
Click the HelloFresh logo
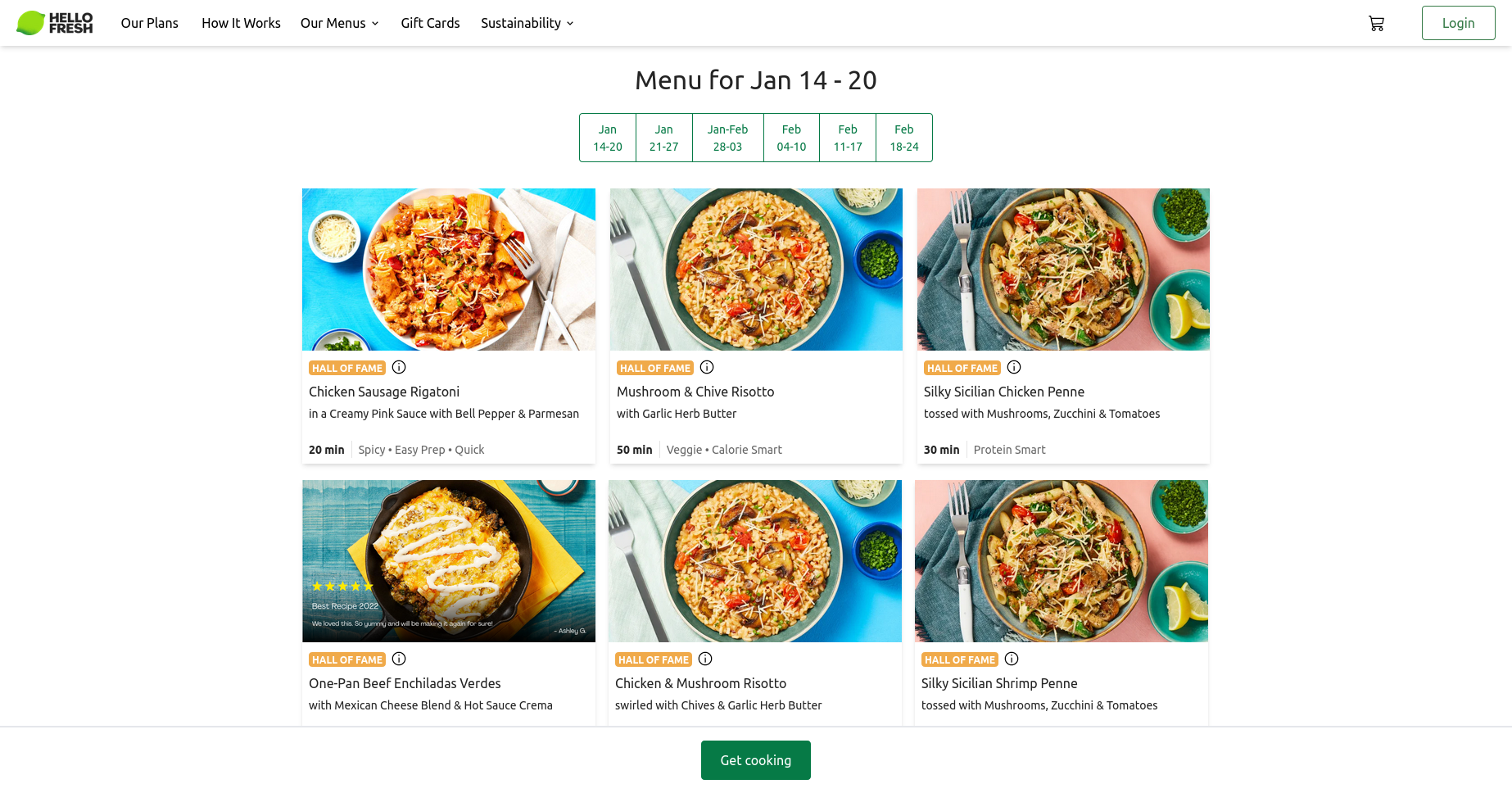(55, 23)
